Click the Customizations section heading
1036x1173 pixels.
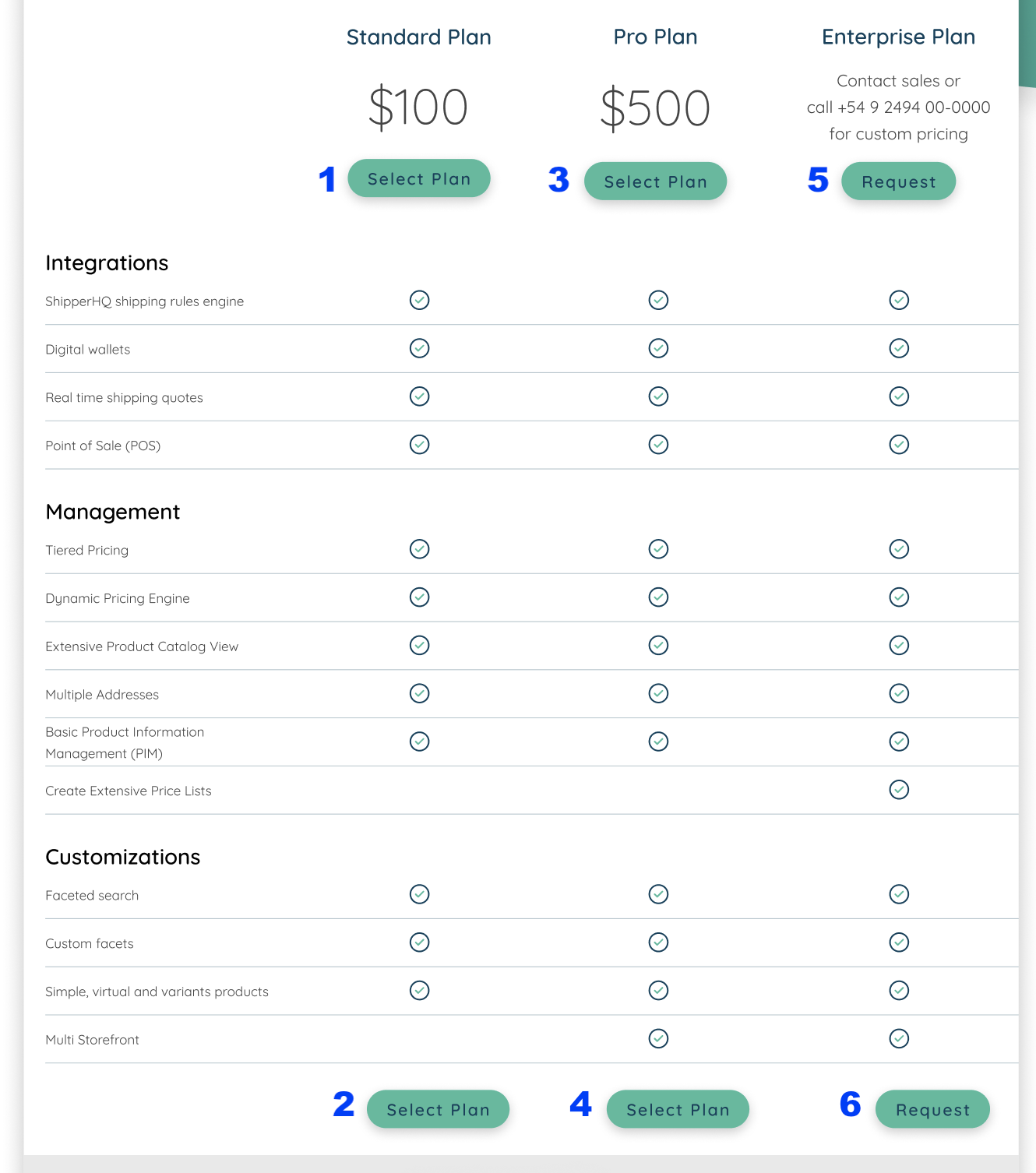pyautogui.click(x=123, y=857)
